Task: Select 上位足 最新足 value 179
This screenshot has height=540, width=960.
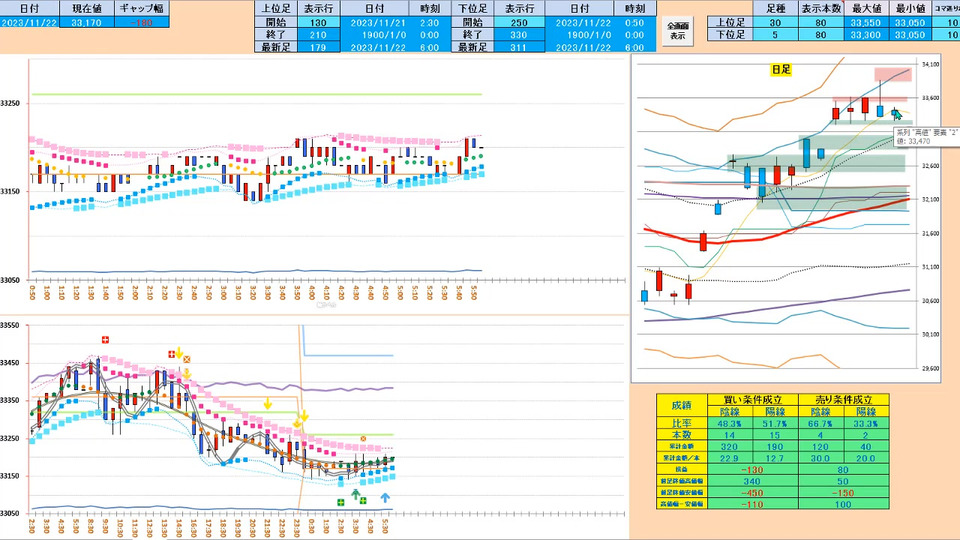Action: coord(318,47)
